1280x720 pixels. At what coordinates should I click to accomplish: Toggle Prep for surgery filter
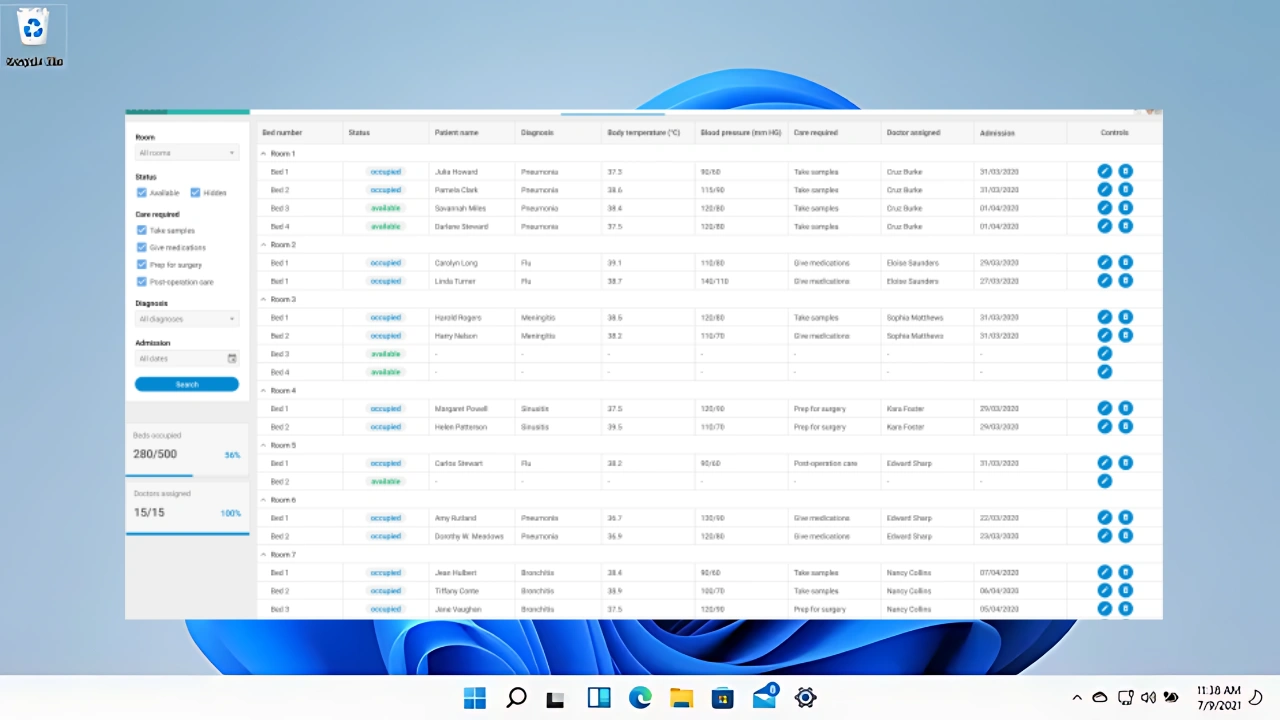tap(142, 265)
